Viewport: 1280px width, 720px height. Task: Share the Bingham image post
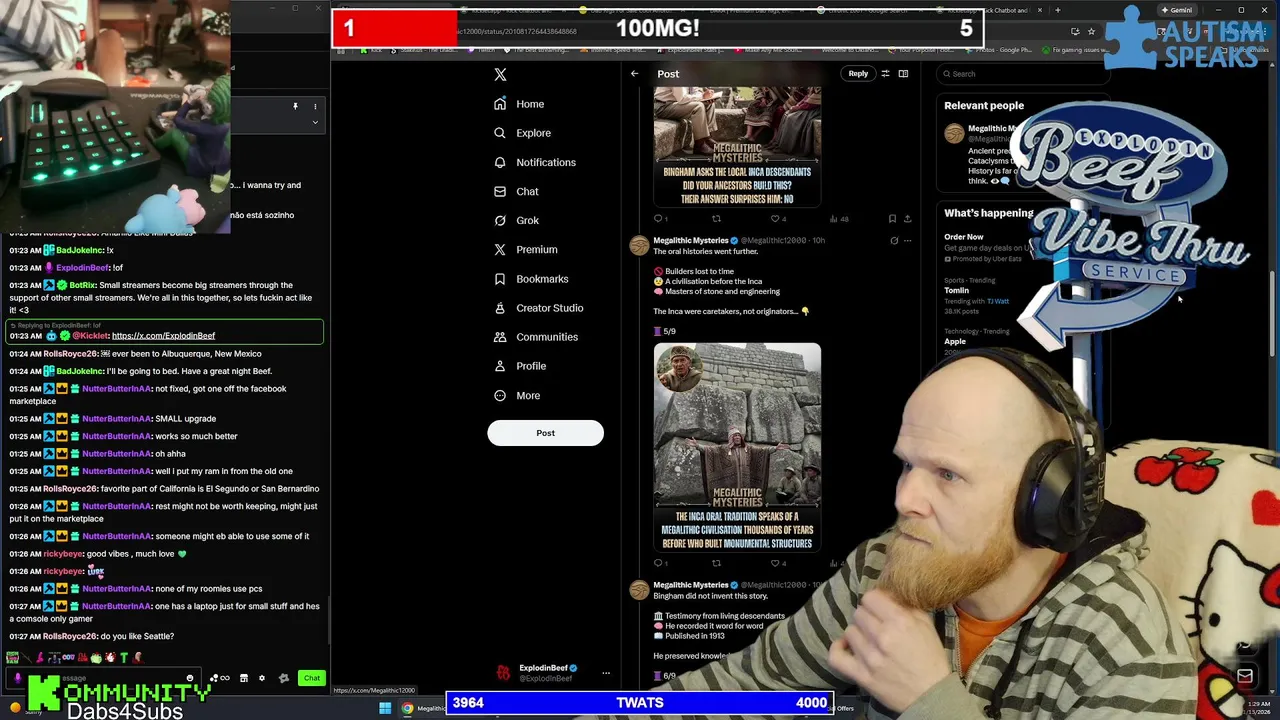pos(907,219)
